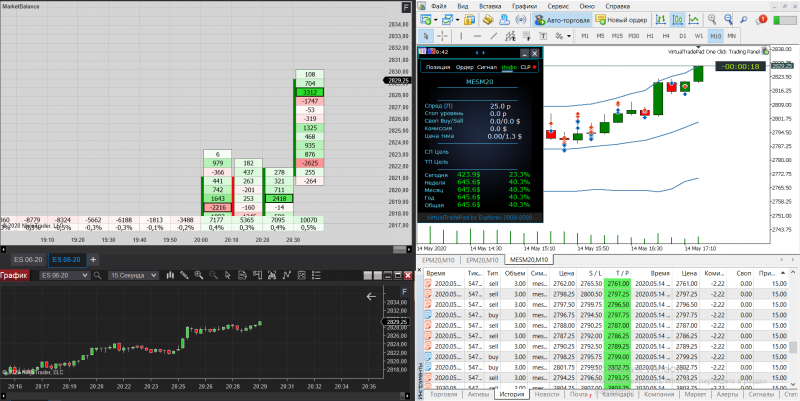Open the Вставка menu
This screenshot has width=800, height=401.
pos(490,6)
